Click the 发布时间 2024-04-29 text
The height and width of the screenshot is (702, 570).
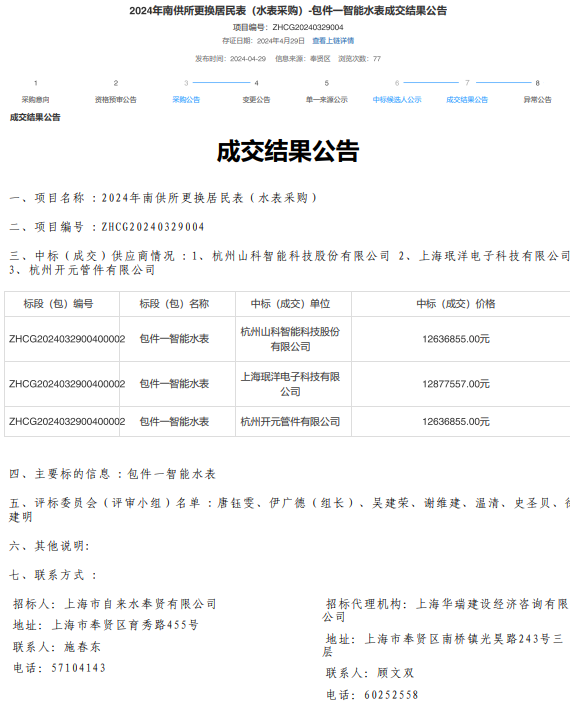(x=230, y=59)
